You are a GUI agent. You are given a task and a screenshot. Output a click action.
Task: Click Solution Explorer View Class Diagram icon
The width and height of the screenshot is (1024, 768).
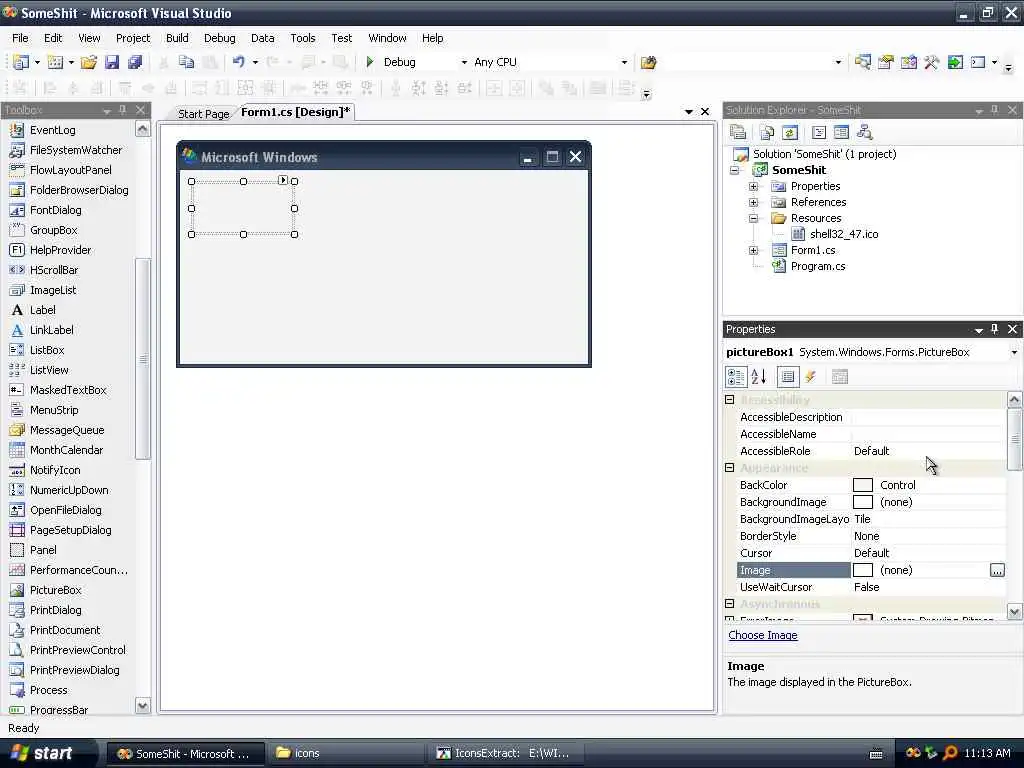[x=865, y=133]
